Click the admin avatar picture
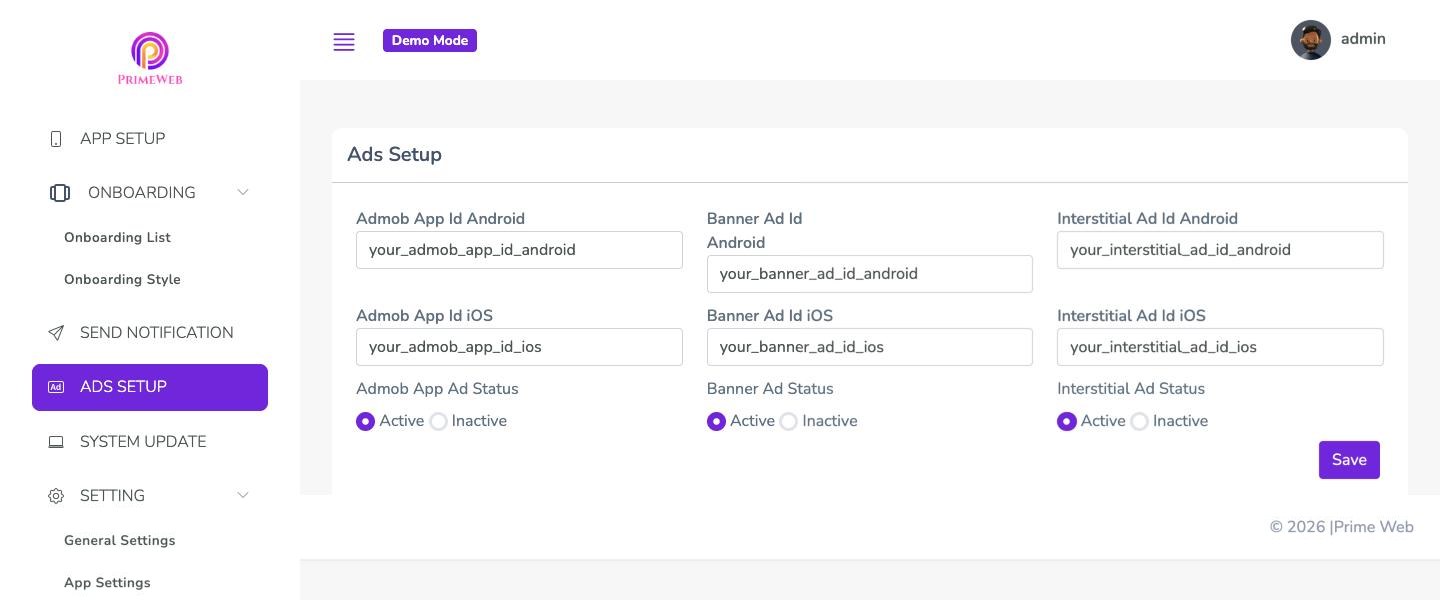Viewport: 1440px width, 600px height. tap(1311, 40)
